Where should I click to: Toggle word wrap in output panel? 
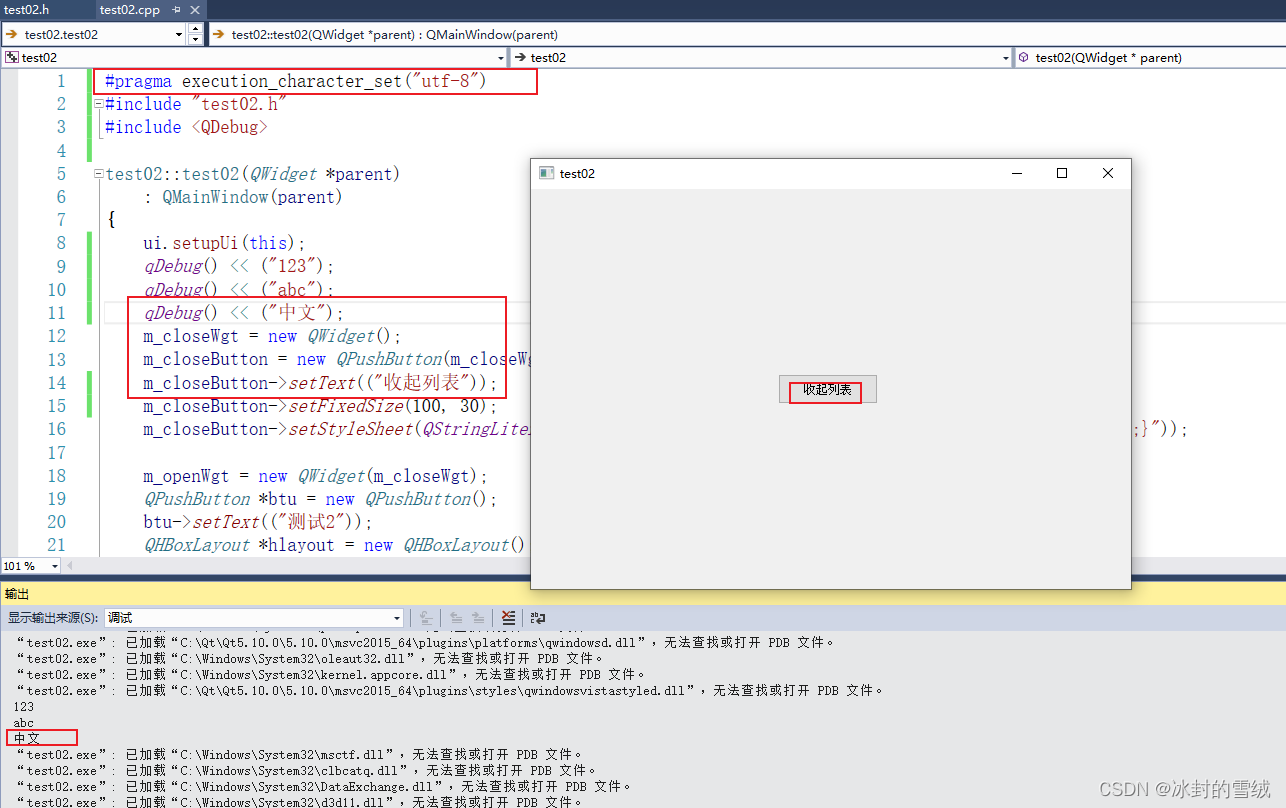tap(538, 618)
